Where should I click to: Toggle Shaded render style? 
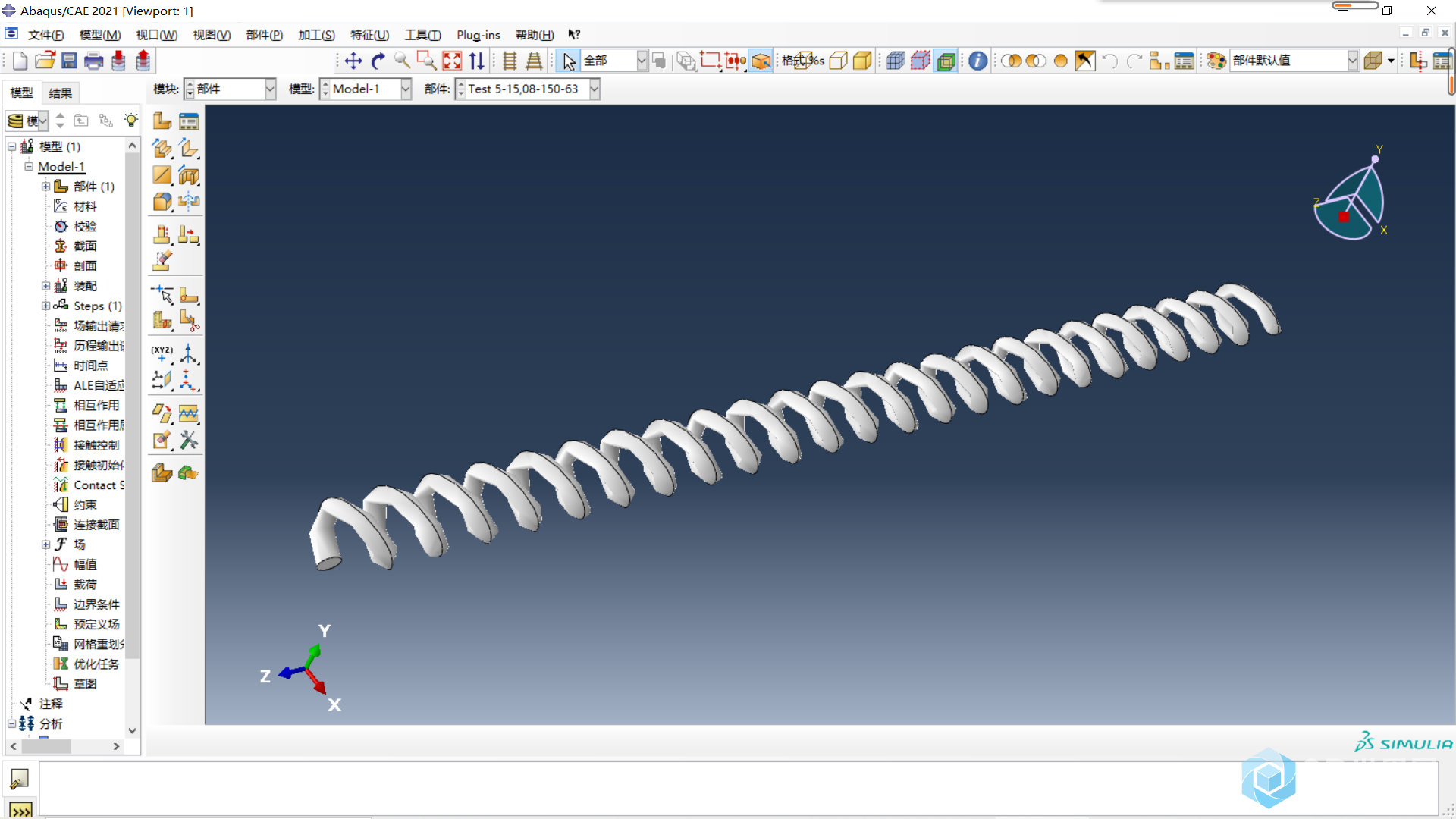click(862, 61)
